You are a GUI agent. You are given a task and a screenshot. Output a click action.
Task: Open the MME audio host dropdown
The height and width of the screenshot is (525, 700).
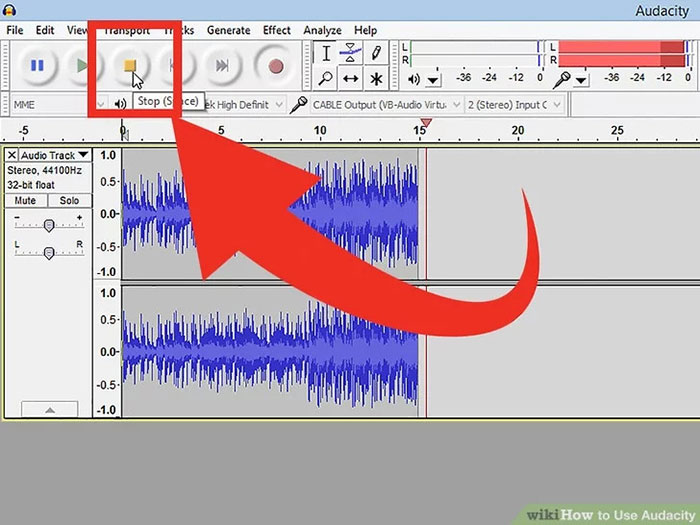pos(100,104)
